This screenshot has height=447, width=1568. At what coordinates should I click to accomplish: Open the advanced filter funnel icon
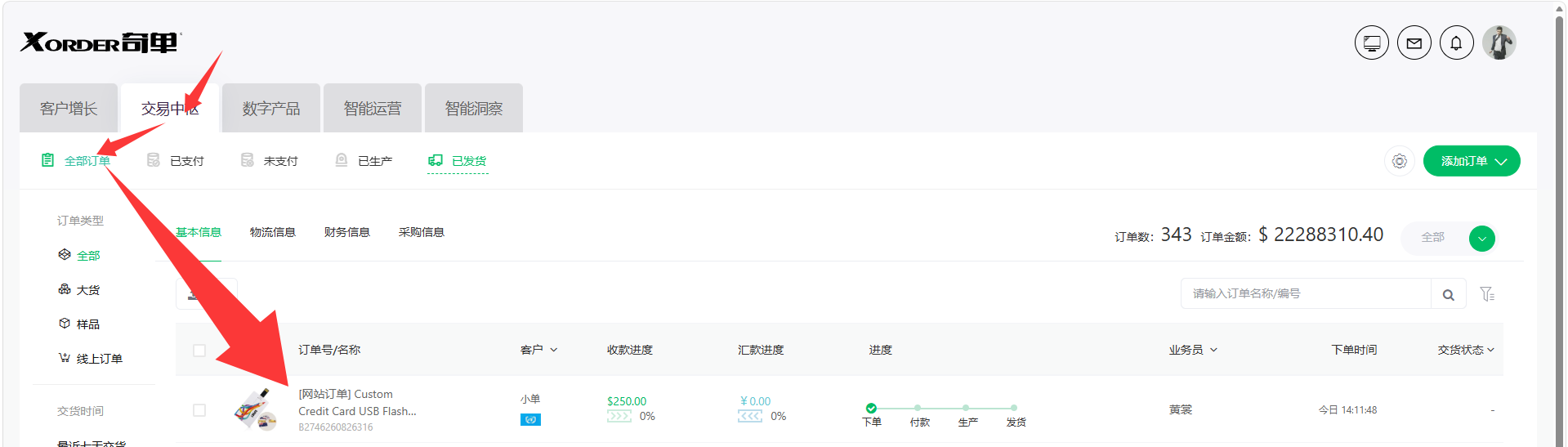[1487, 294]
